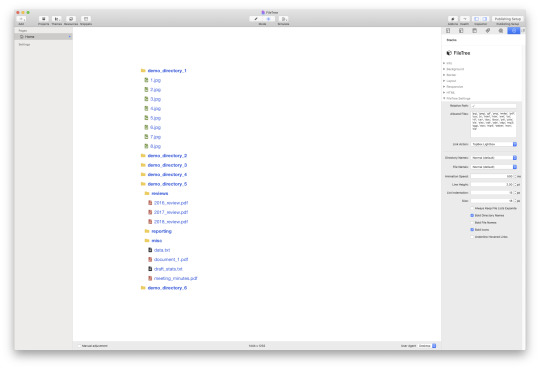
Task: Open the Themes browser icon
Action: (x=57, y=19)
